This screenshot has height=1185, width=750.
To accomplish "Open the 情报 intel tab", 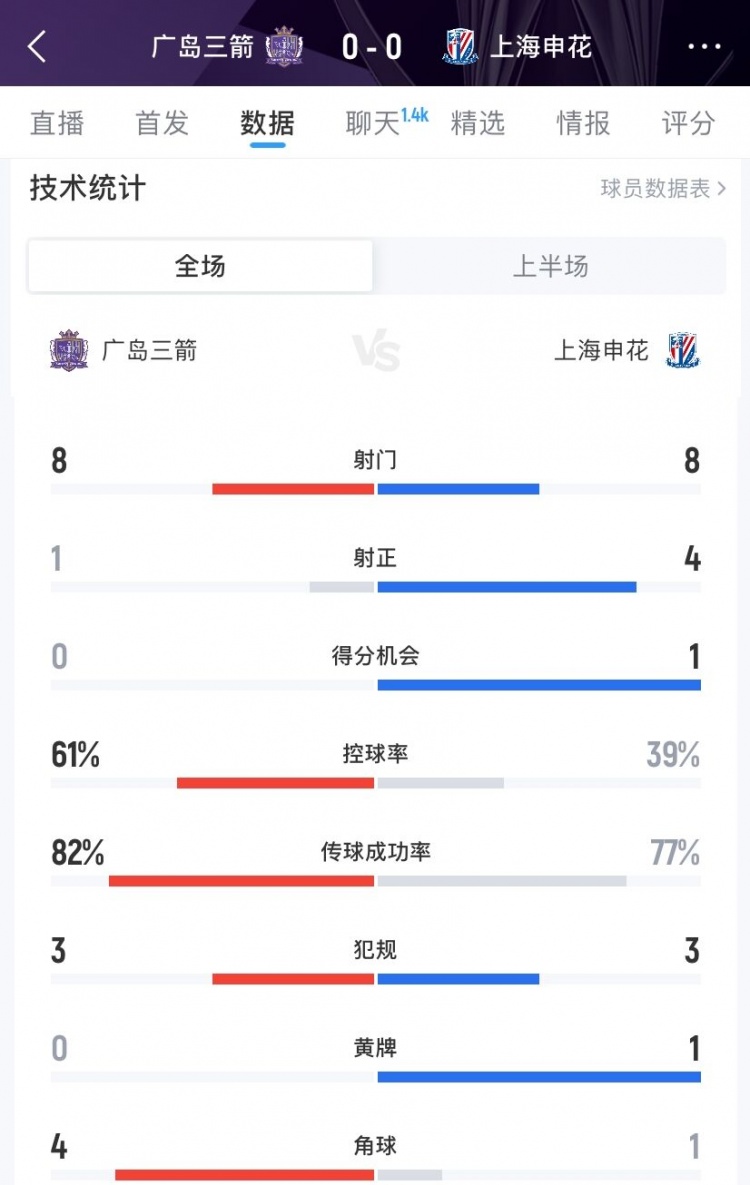I will (x=583, y=123).
